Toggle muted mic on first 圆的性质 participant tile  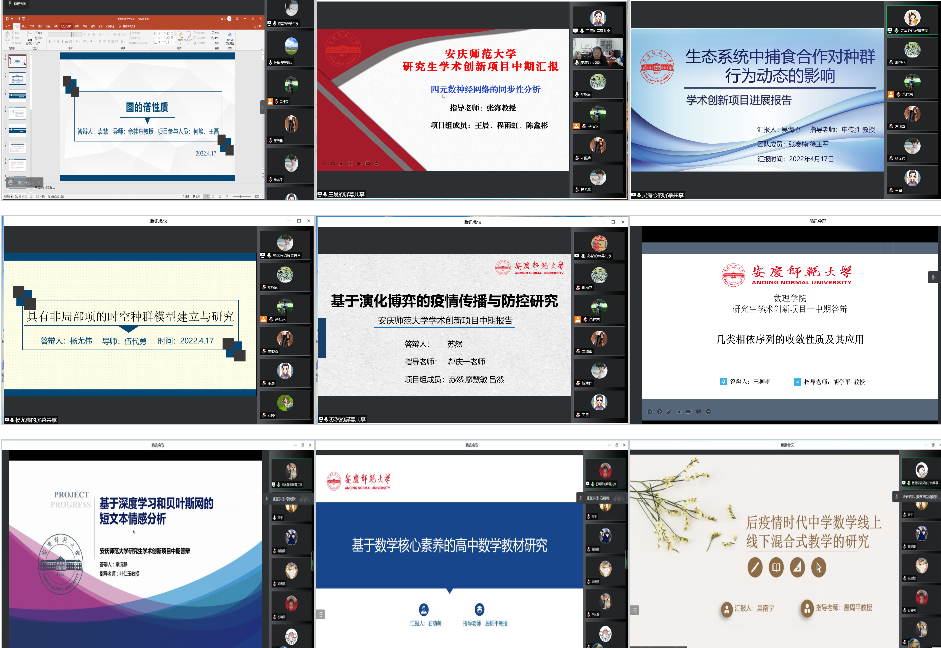[273, 23]
